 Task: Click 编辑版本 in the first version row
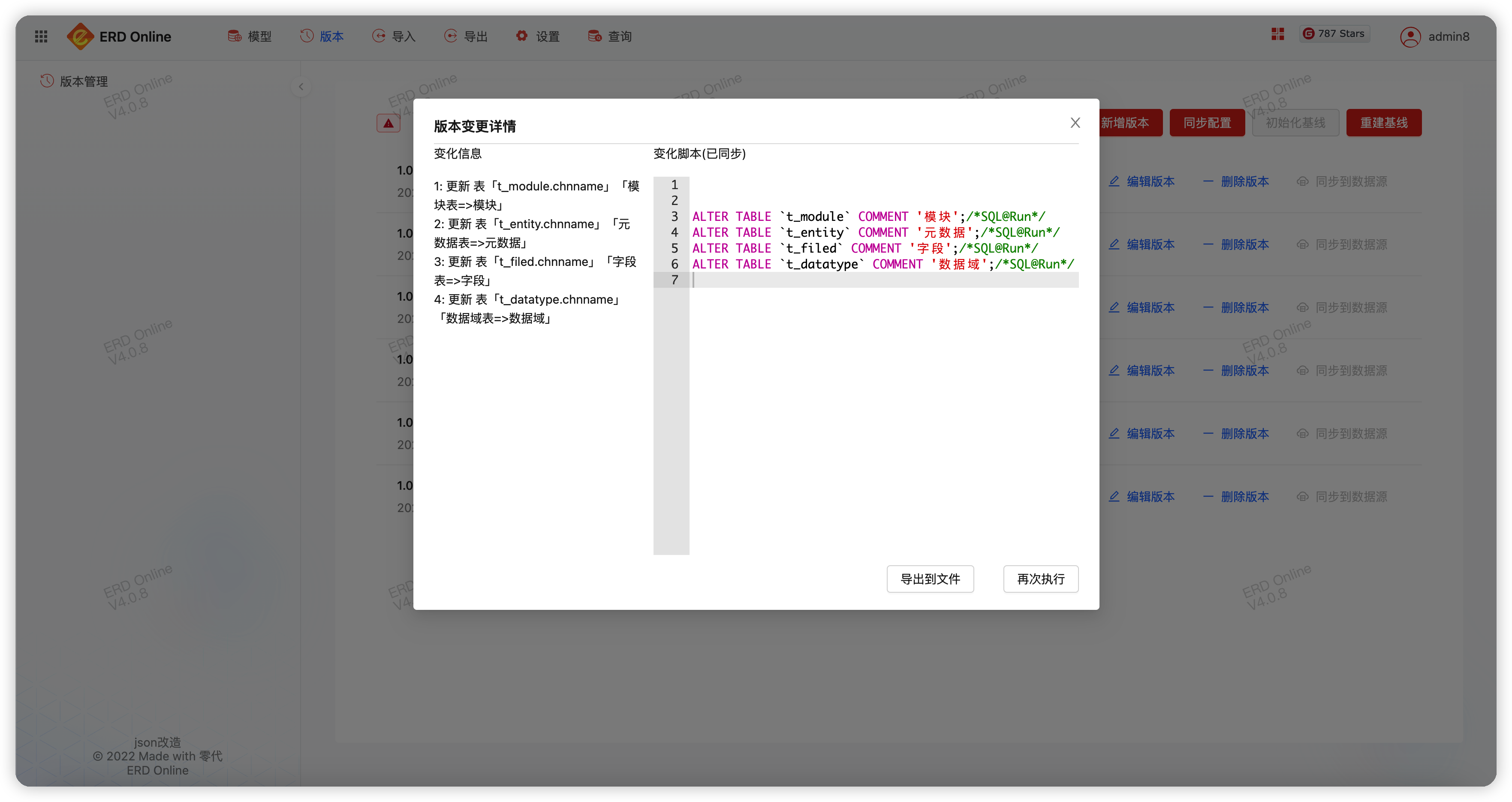pos(1142,181)
